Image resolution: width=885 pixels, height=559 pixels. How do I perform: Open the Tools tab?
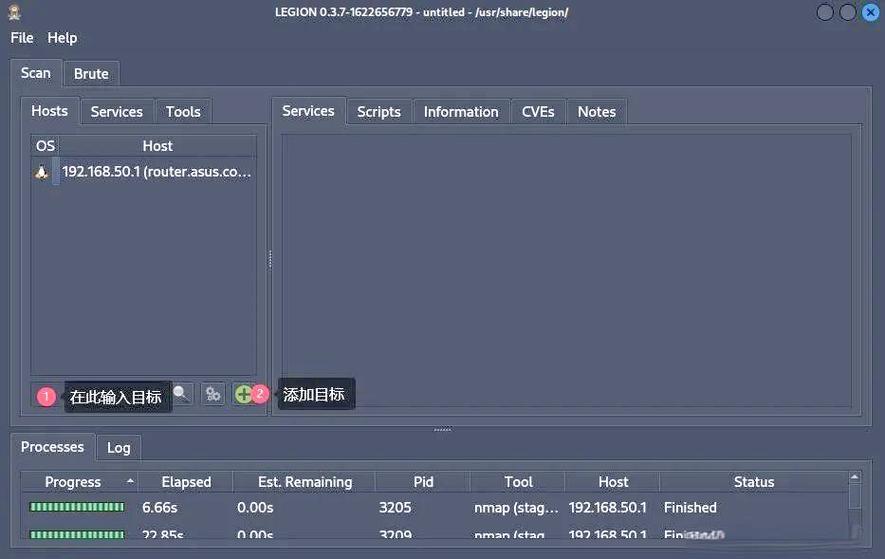(183, 112)
